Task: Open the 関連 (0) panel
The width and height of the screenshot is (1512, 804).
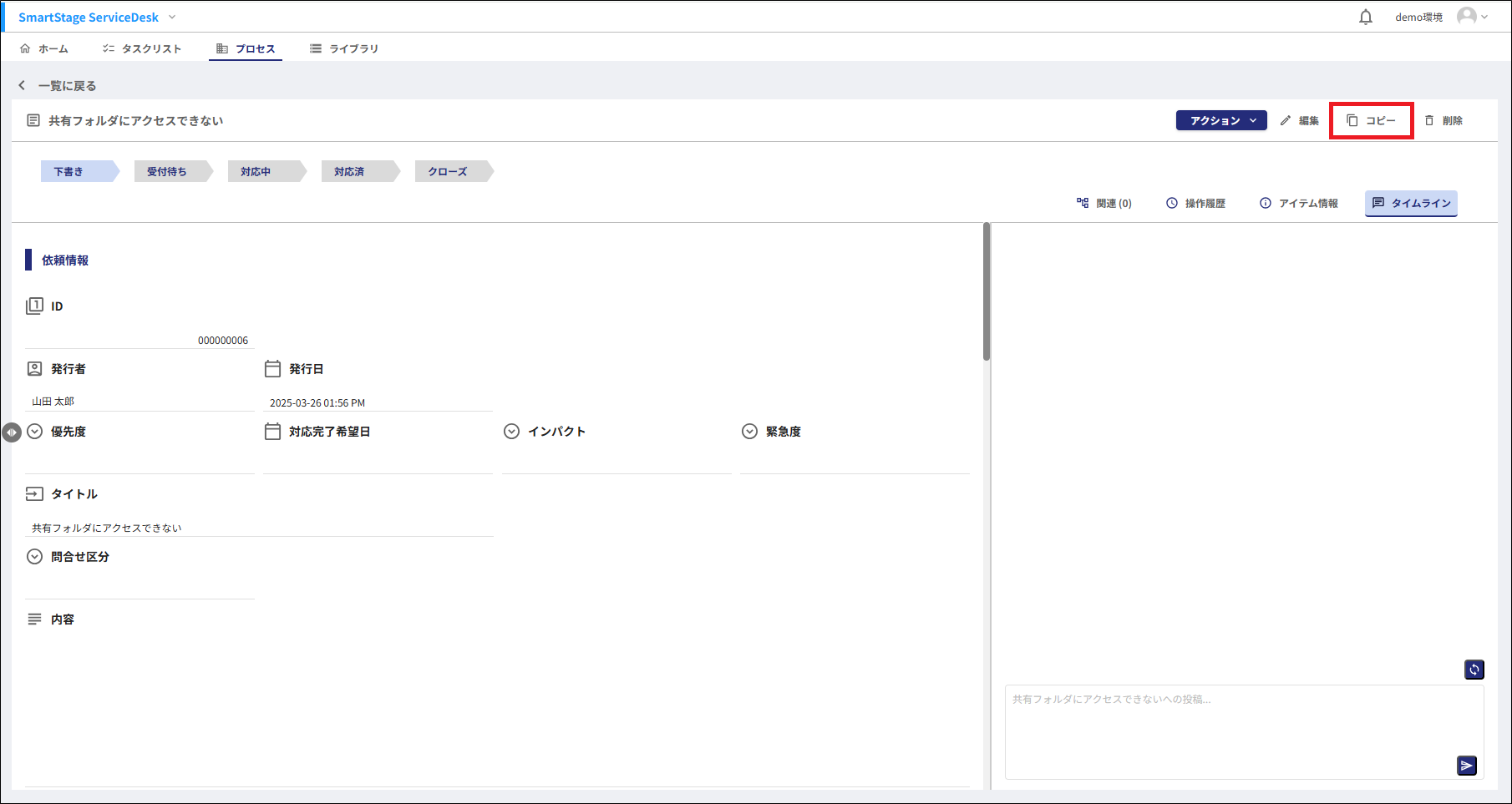Action: (1104, 203)
